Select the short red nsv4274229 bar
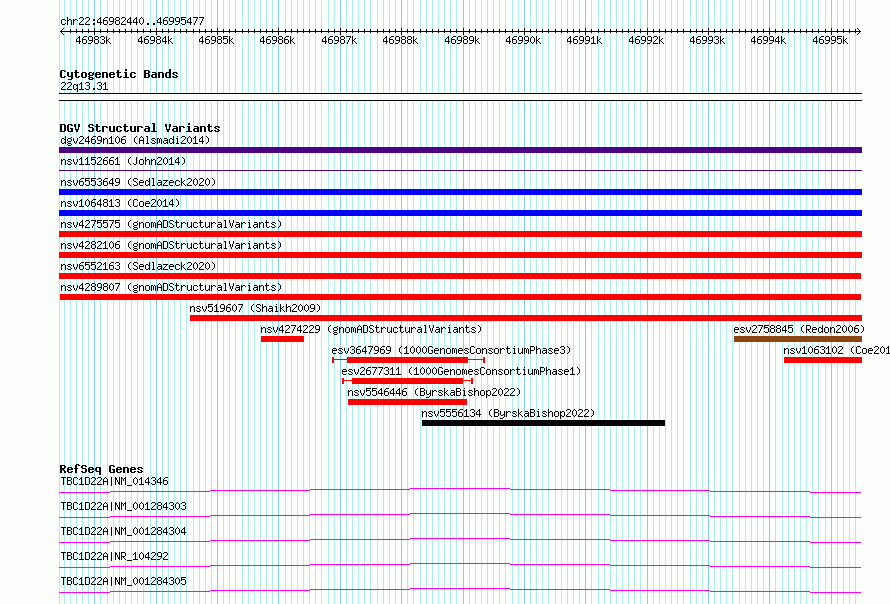This screenshot has height=604, width=890. (282, 339)
